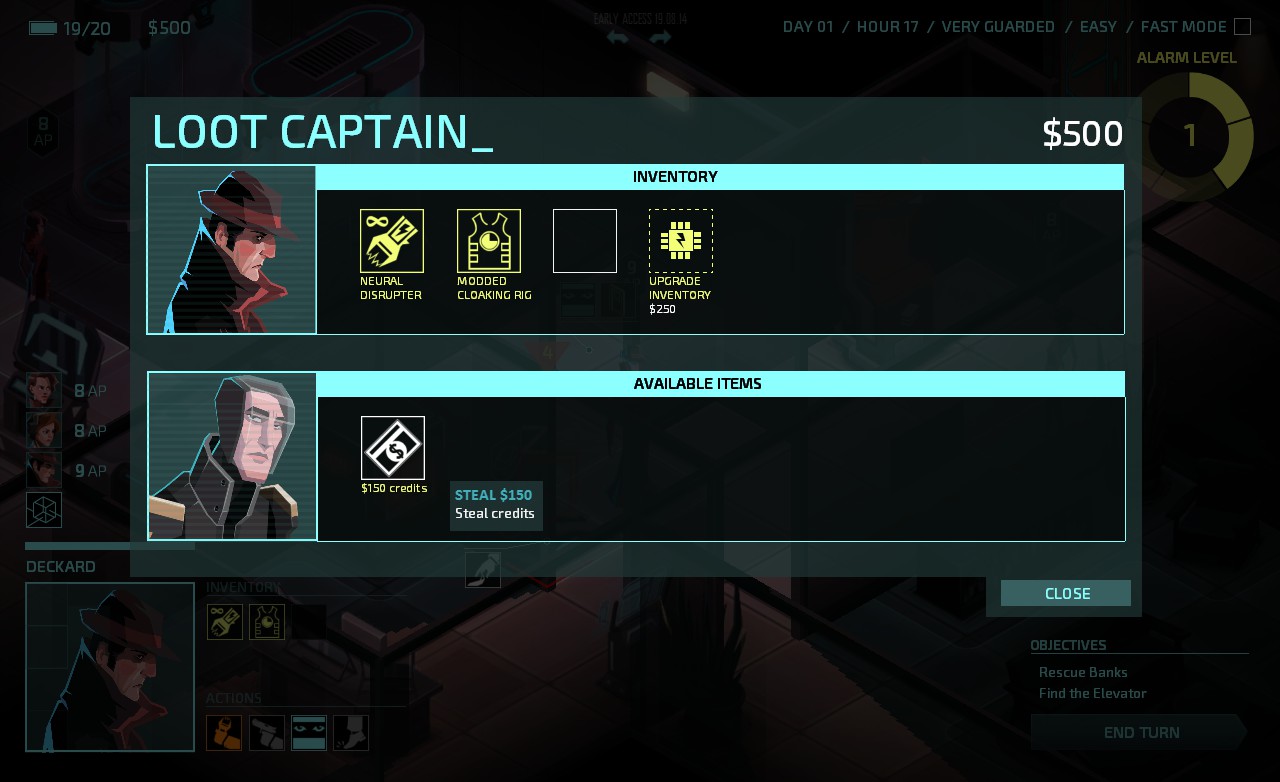Click the empty inventory slot
This screenshot has height=782, width=1280.
[x=585, y=241]
